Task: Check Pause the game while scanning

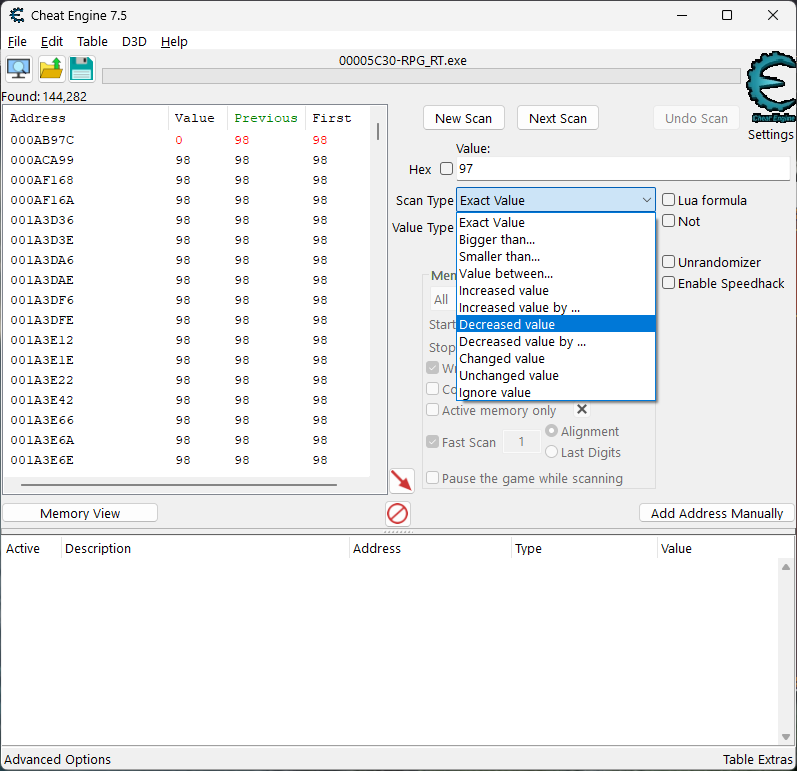Action: (433, 478)
